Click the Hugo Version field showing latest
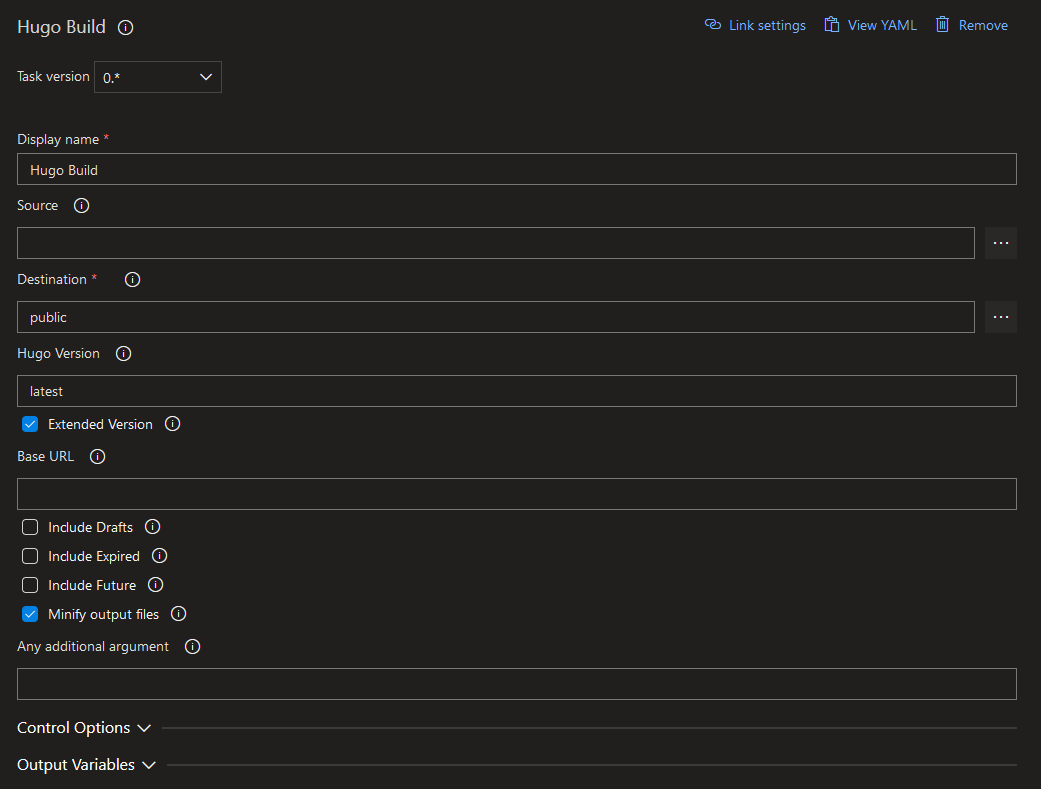 coord(517,391)
